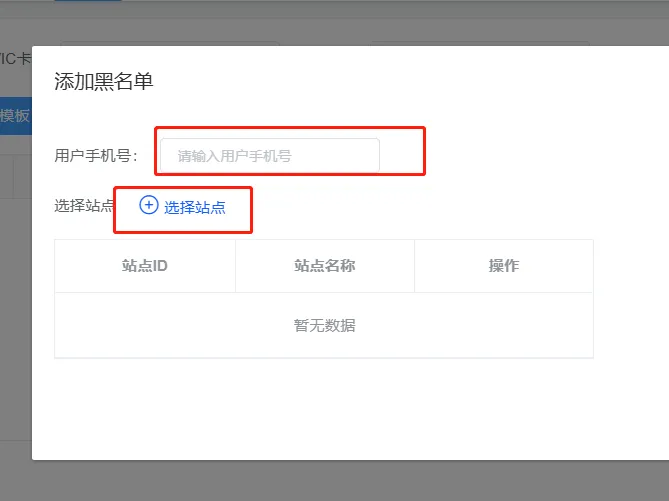Select the 操作 column header

[x=504, y=266]
